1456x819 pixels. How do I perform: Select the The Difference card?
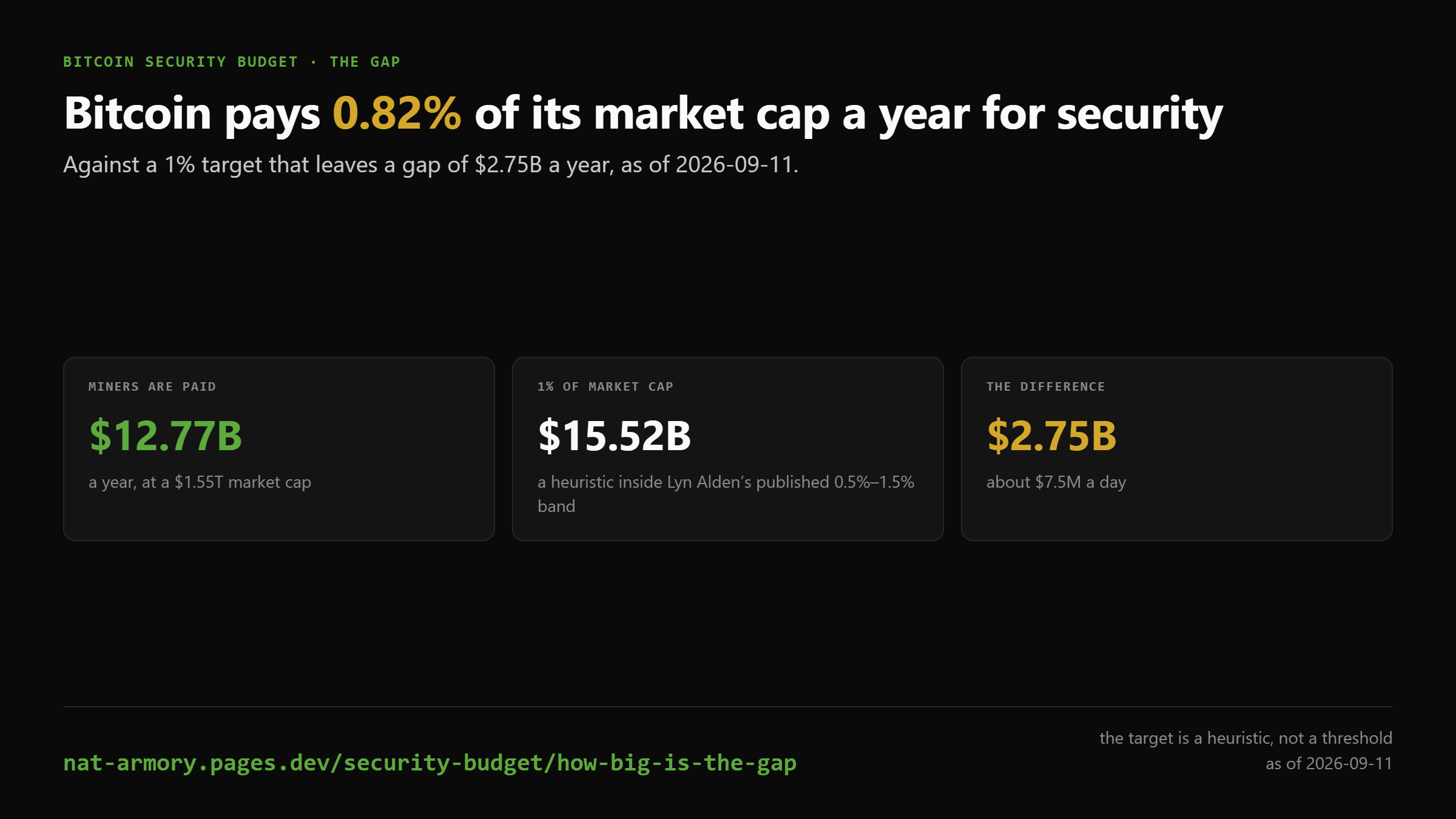click(x=1177, y=449)
